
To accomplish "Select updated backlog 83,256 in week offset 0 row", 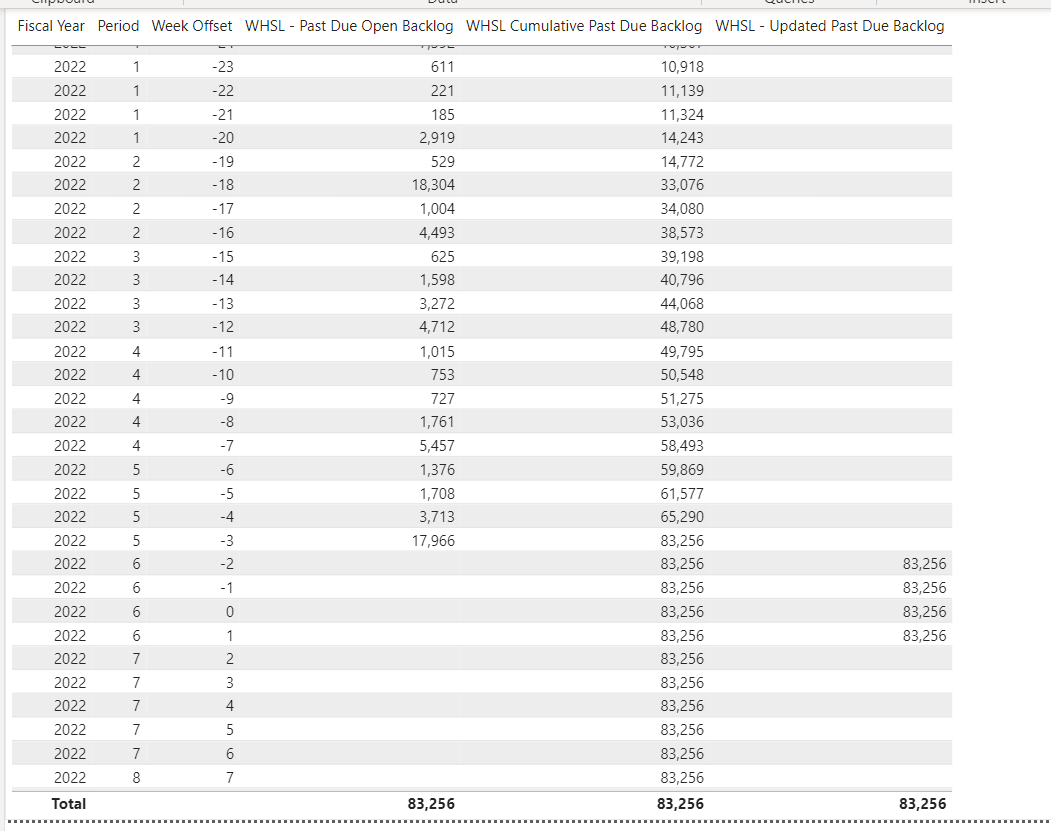I will (924, 612).
